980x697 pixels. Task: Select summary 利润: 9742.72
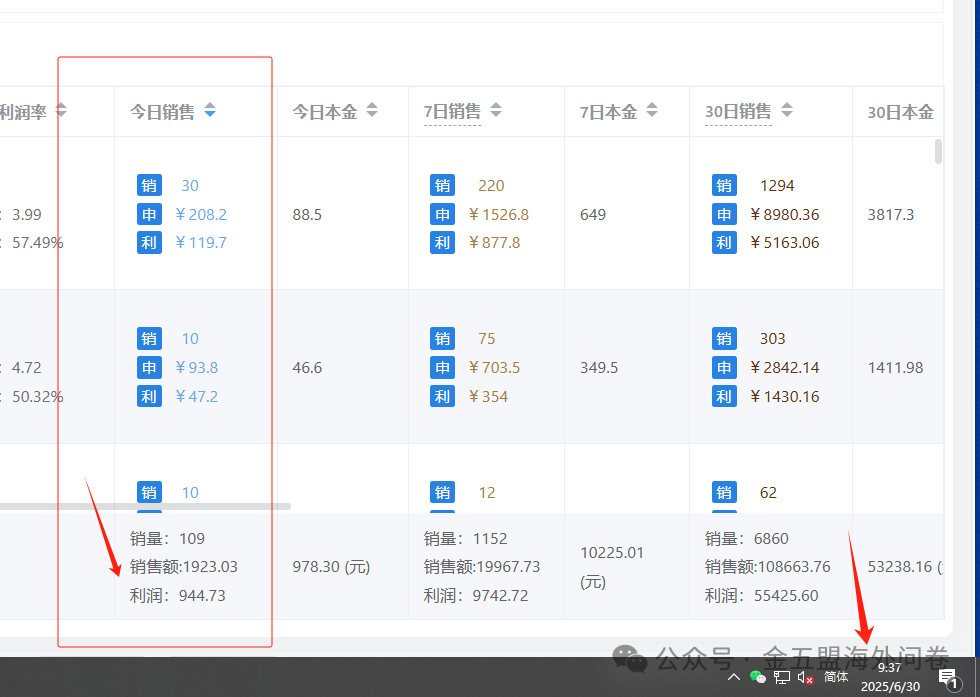[x=476, y=595]
